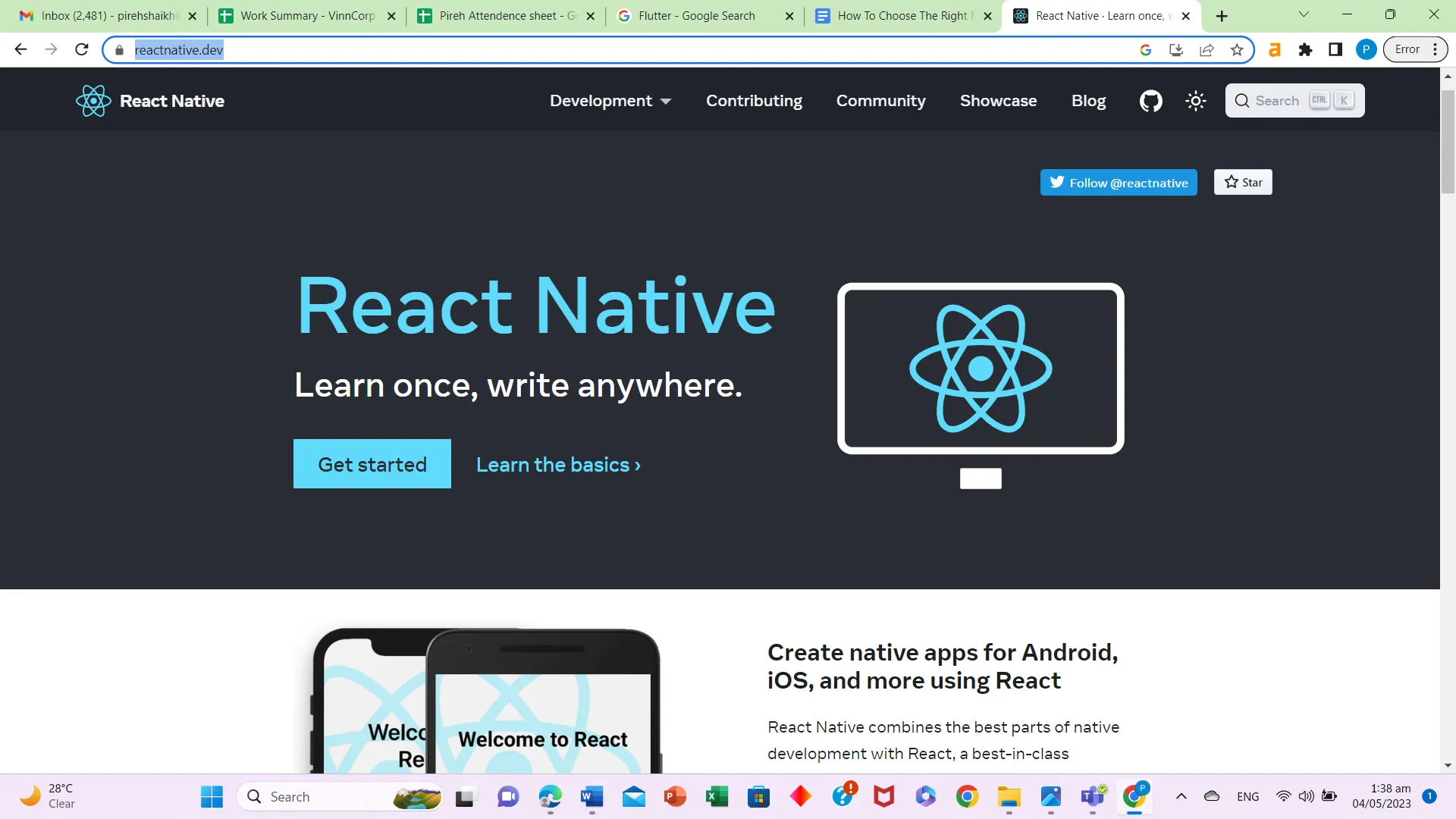Screen dimensions: 1456x819
Task: Open a new browser tab
Action: click(1222, 16)
